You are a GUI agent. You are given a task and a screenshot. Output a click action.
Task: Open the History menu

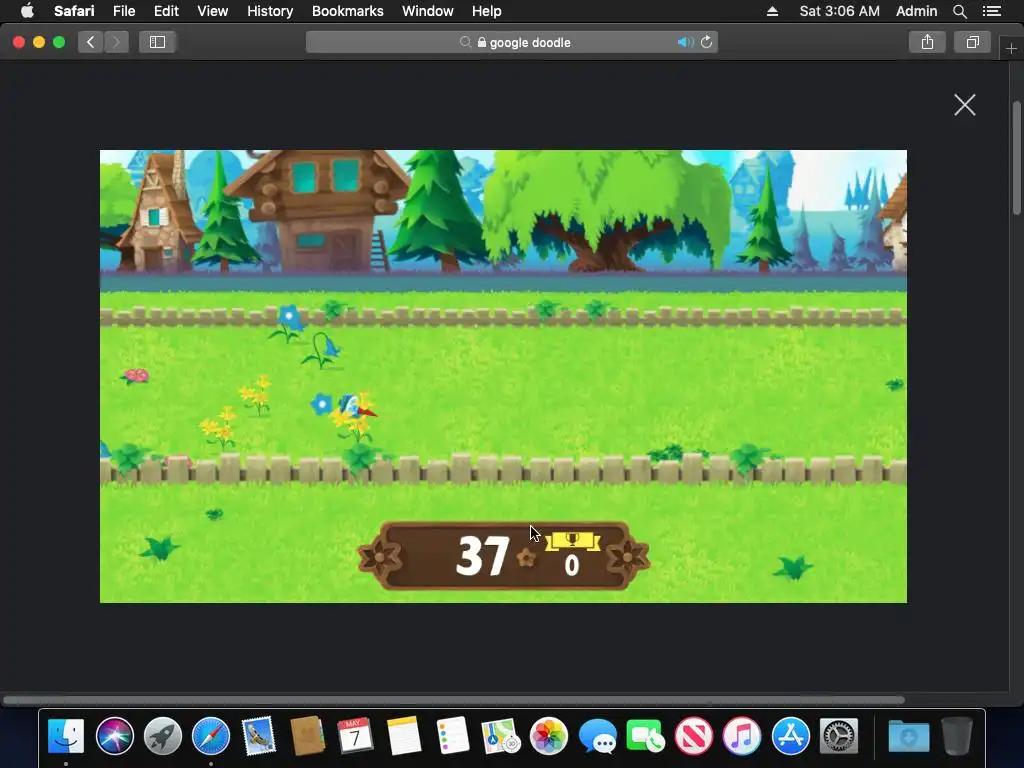click(270, 11)
